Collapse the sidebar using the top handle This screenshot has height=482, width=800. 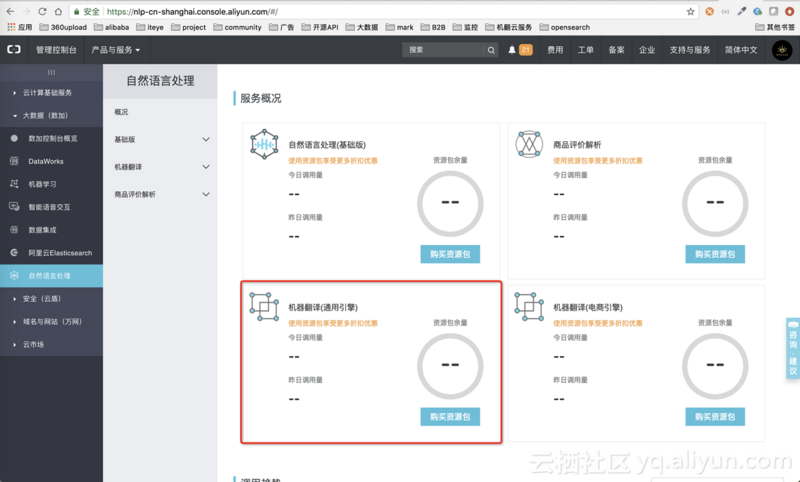pyautogui.click(x=51, y=72)
